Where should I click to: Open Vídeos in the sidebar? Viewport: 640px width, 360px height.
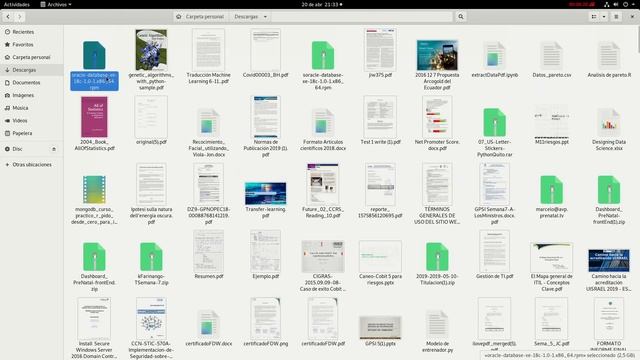[31, 120]
